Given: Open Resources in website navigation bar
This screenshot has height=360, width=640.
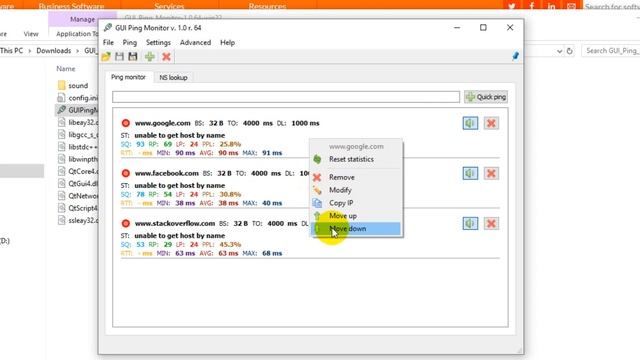Looking at the screenshot, I should [x=267, y=6].
